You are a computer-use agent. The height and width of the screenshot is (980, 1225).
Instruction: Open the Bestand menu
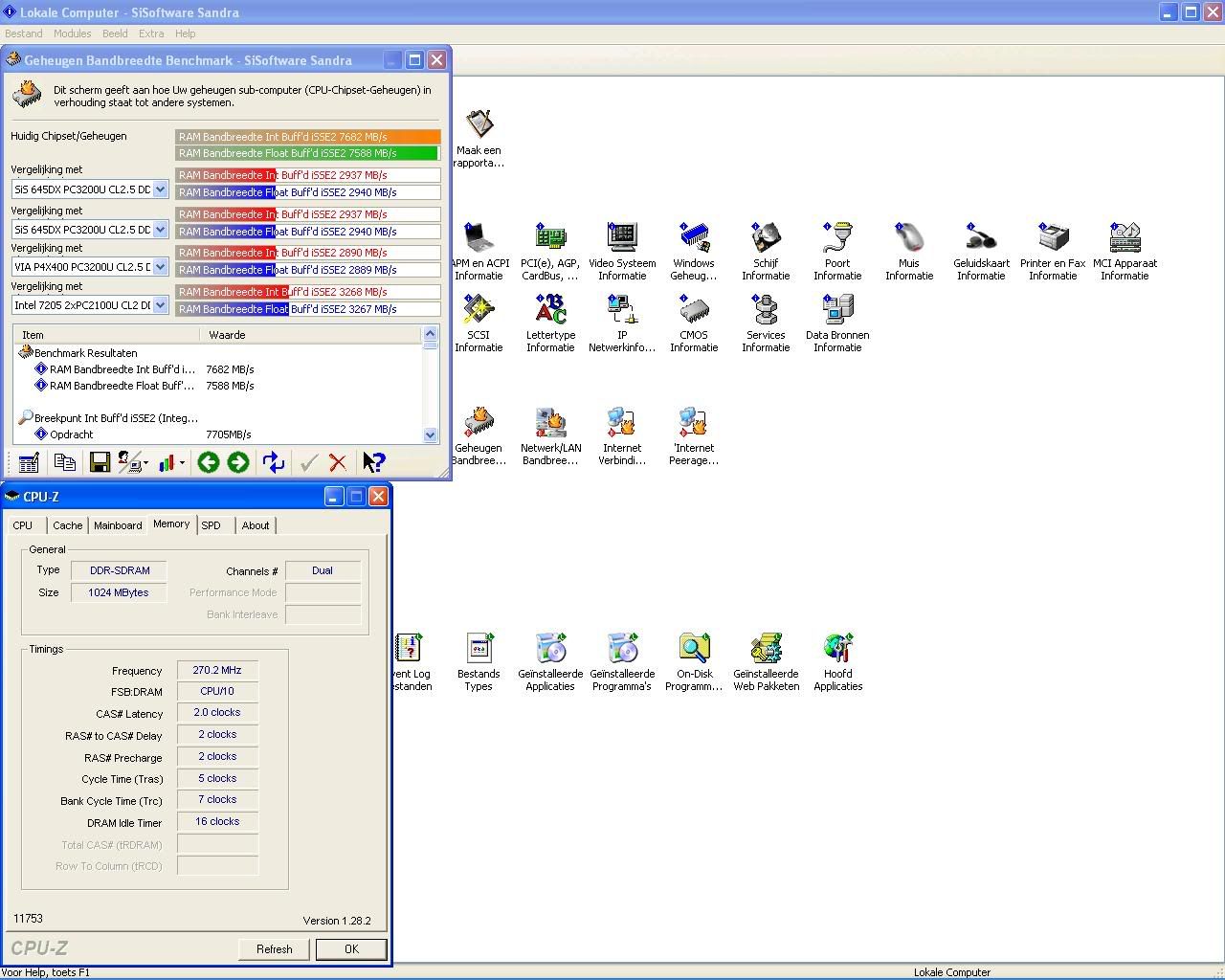[x=24, y=33]
